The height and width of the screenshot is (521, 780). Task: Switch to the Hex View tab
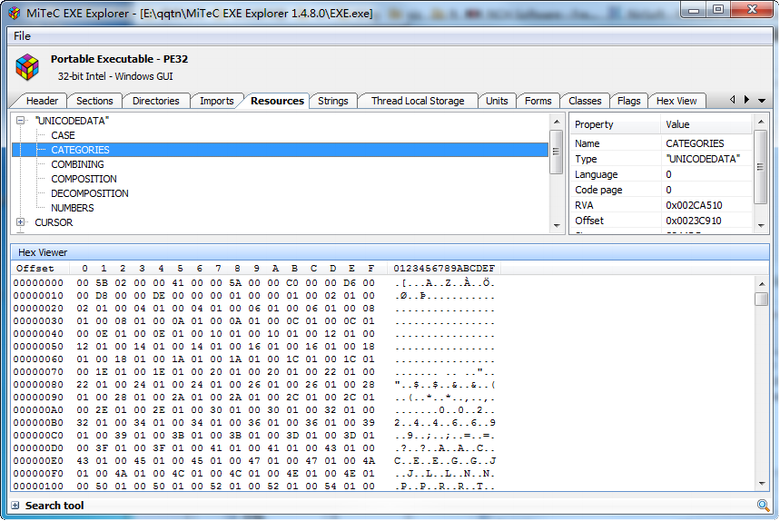tap(677, 101)
